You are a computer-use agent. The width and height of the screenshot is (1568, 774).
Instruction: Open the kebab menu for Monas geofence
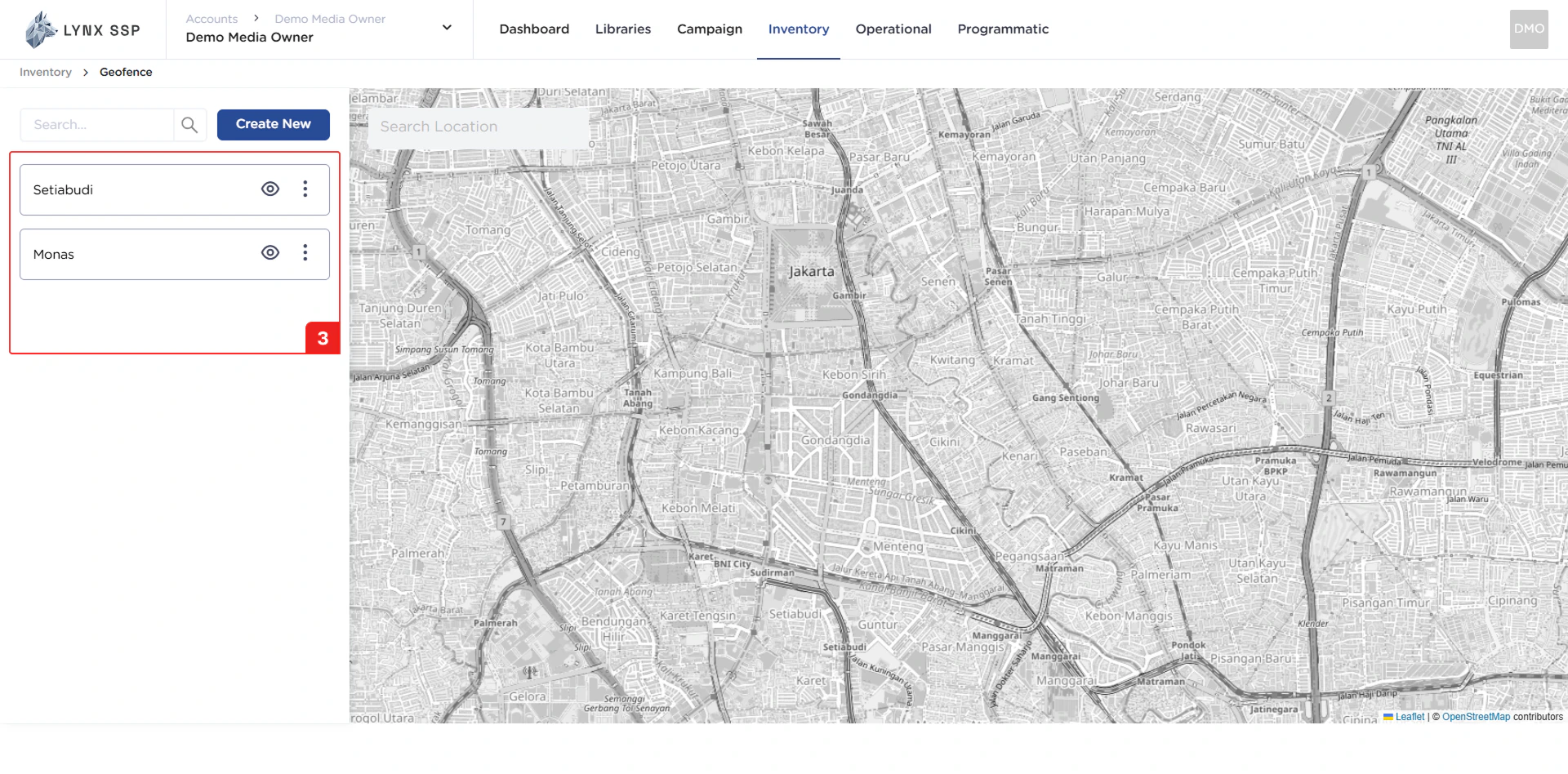coord(305,253)
